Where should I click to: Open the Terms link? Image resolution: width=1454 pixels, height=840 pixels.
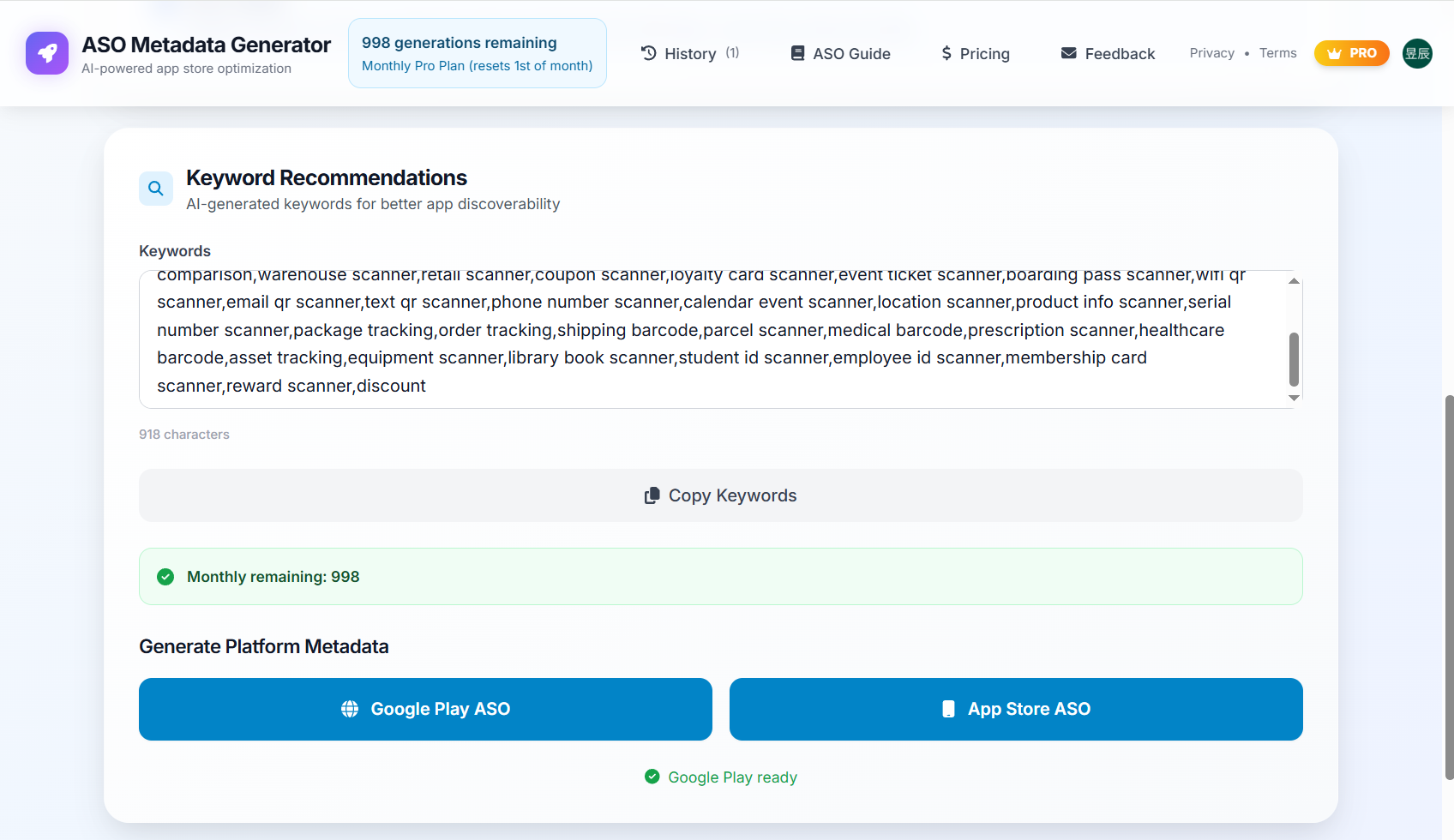[1277, 53]
